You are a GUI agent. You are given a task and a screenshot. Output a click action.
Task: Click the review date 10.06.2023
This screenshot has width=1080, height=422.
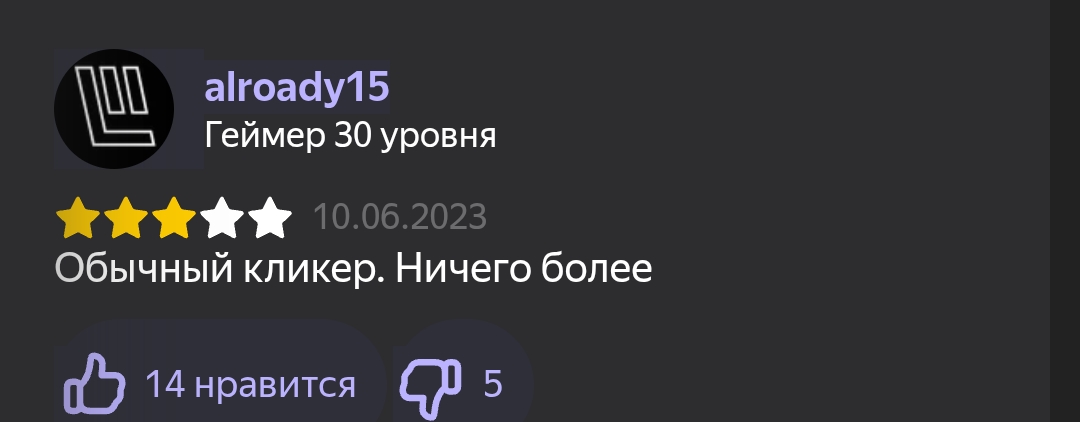coord(400,218)
